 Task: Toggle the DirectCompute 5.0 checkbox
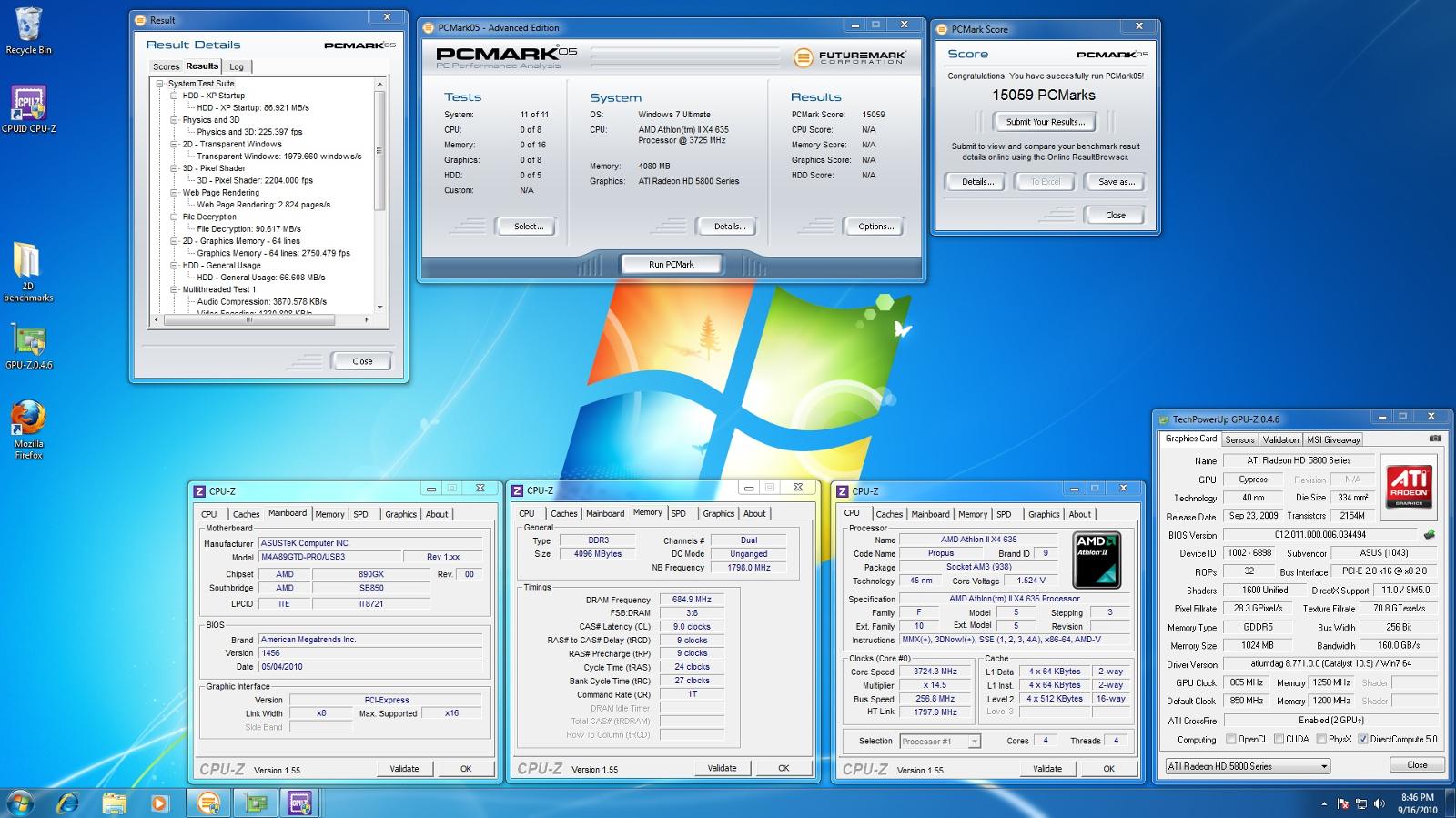1362,739
